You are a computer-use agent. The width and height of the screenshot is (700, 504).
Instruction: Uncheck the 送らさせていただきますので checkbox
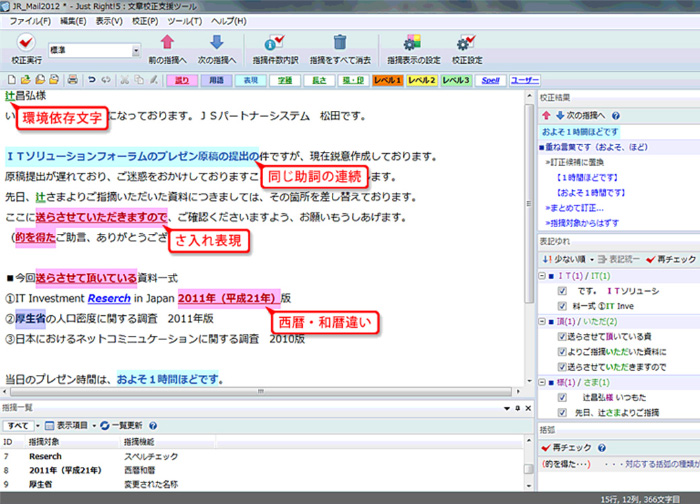[562, 367]
